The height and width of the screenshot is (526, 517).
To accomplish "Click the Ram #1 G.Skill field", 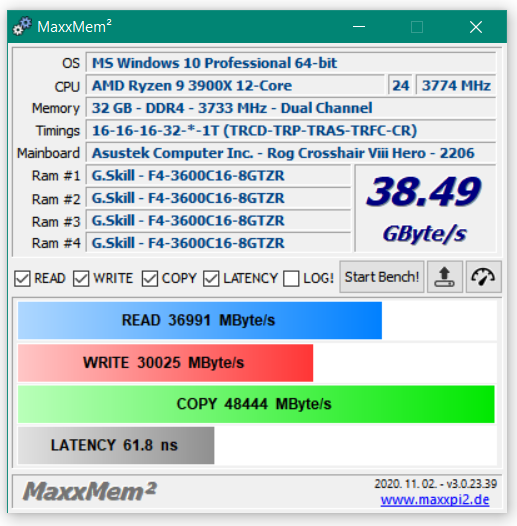I will pos(218,175).
